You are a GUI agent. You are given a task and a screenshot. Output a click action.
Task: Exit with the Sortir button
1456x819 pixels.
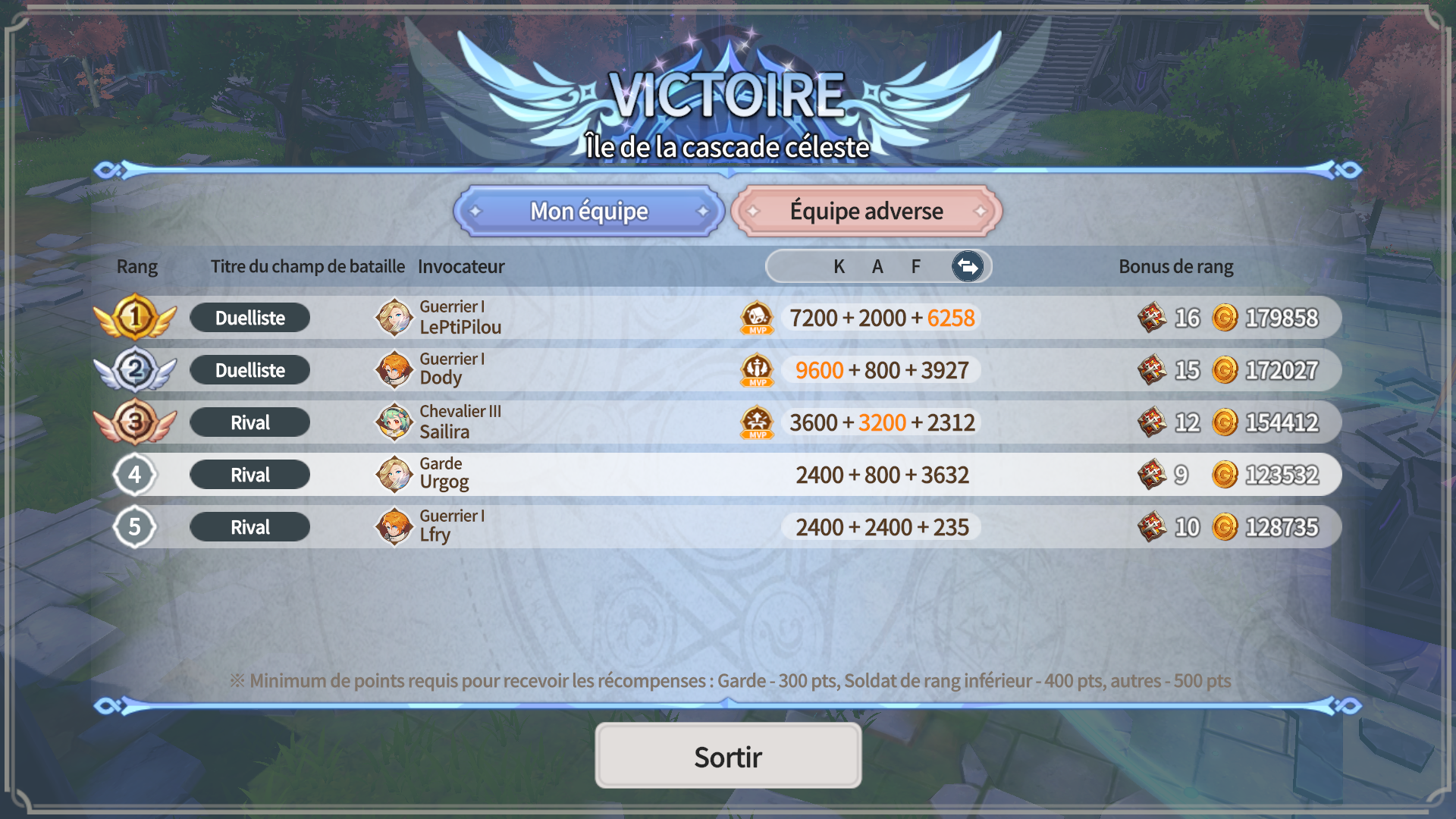coord(728,755)
